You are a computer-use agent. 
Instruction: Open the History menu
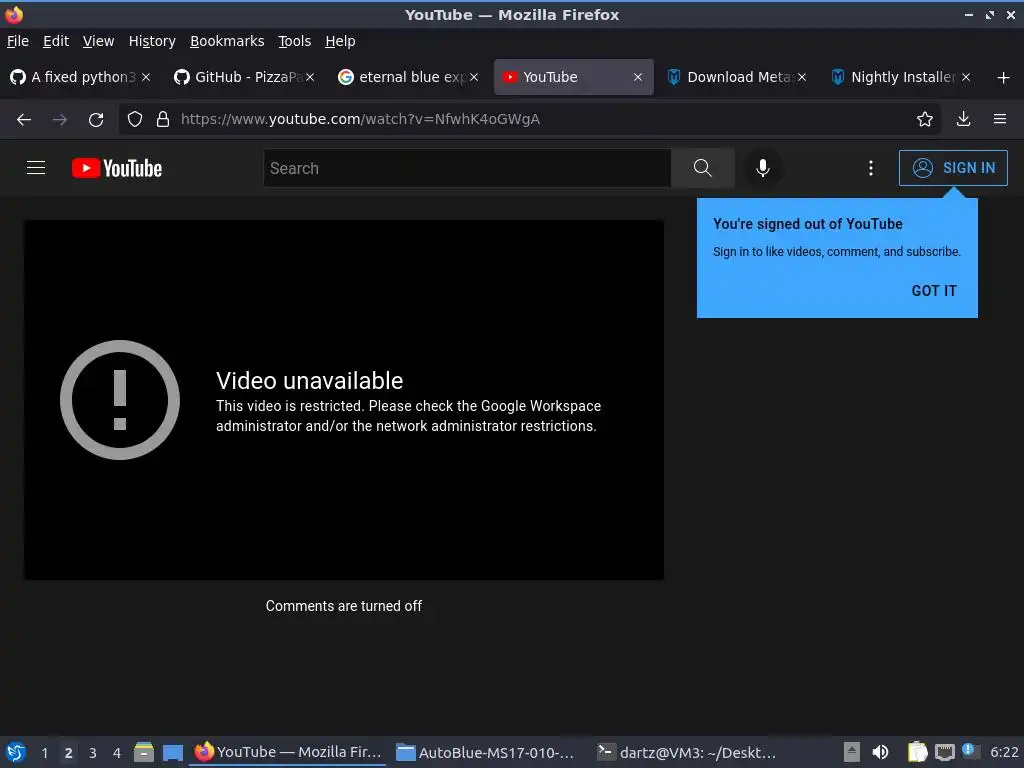point(152,41)
